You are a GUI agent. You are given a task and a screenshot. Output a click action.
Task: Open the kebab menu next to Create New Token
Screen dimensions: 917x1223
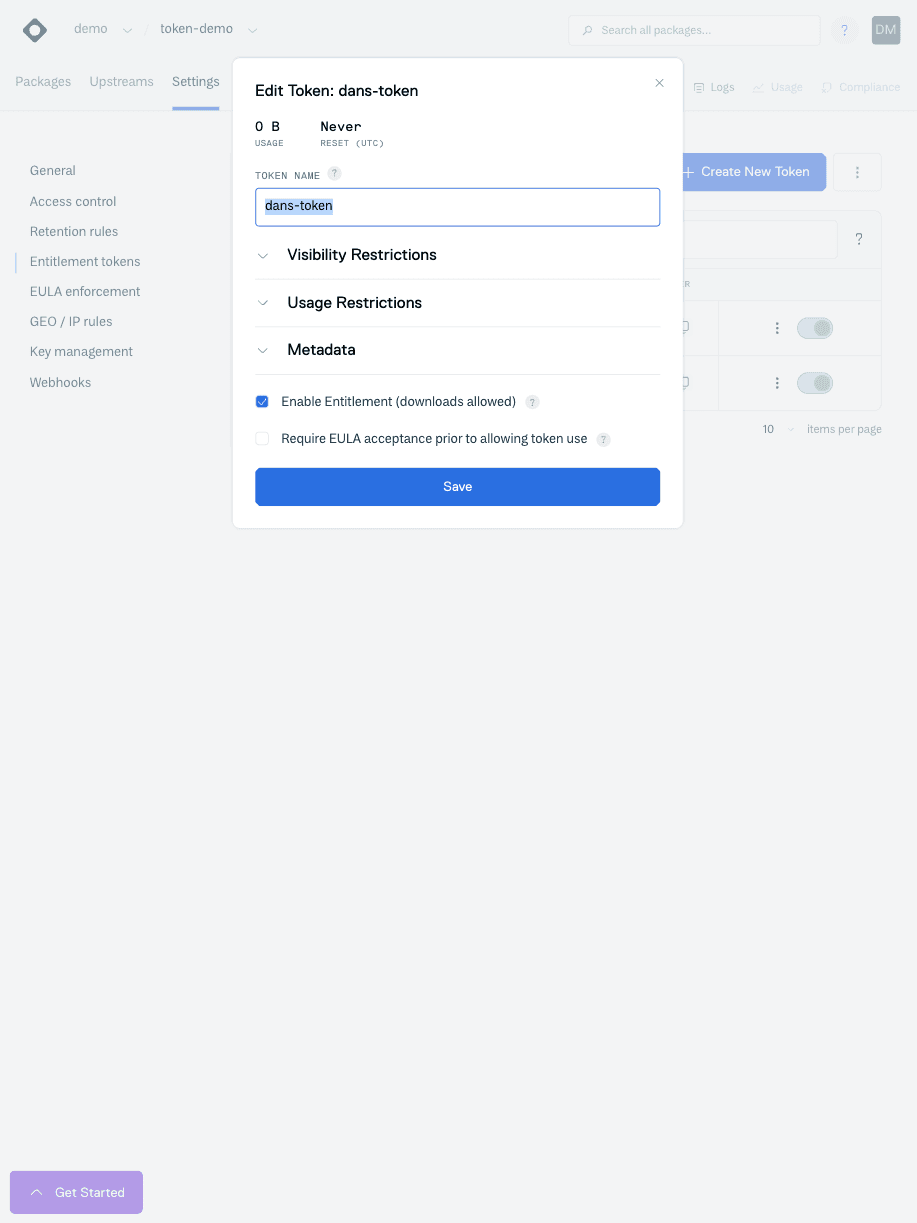pos(857,172)
